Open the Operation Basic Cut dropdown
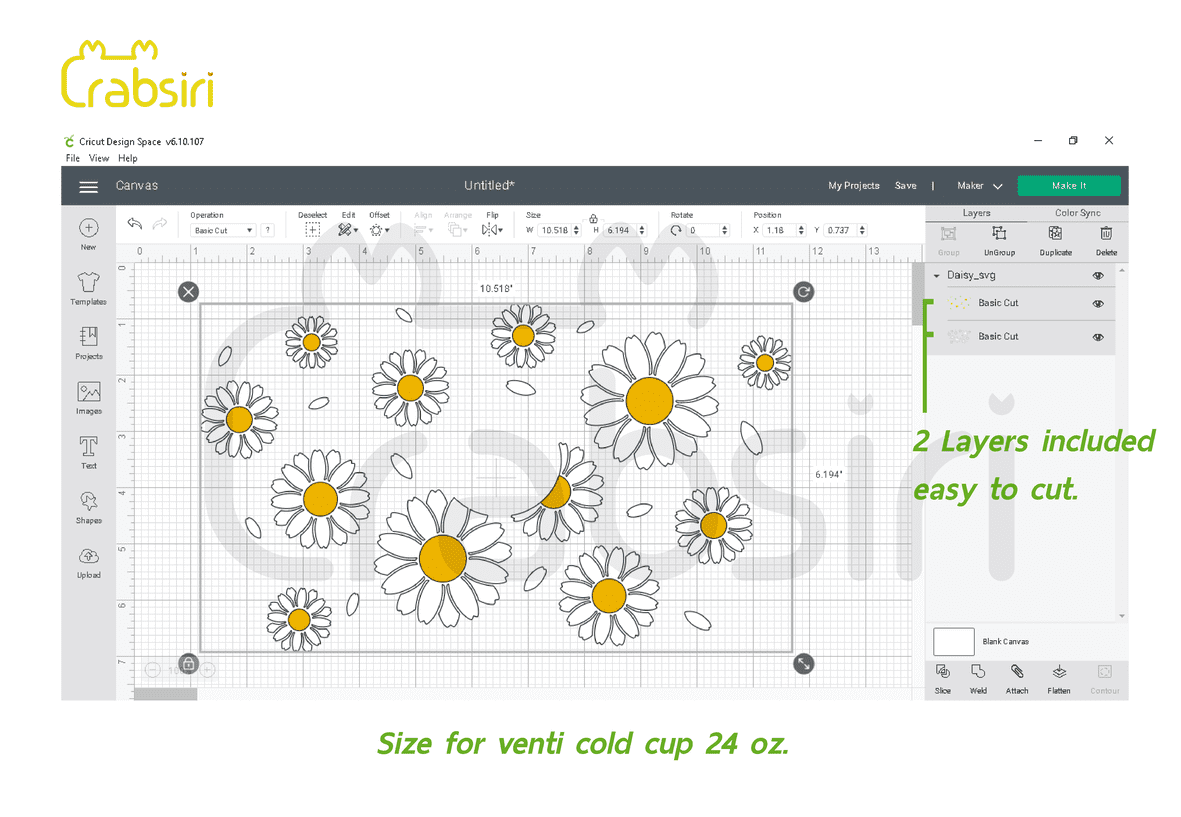1181x817 pixels. point(223,231)
